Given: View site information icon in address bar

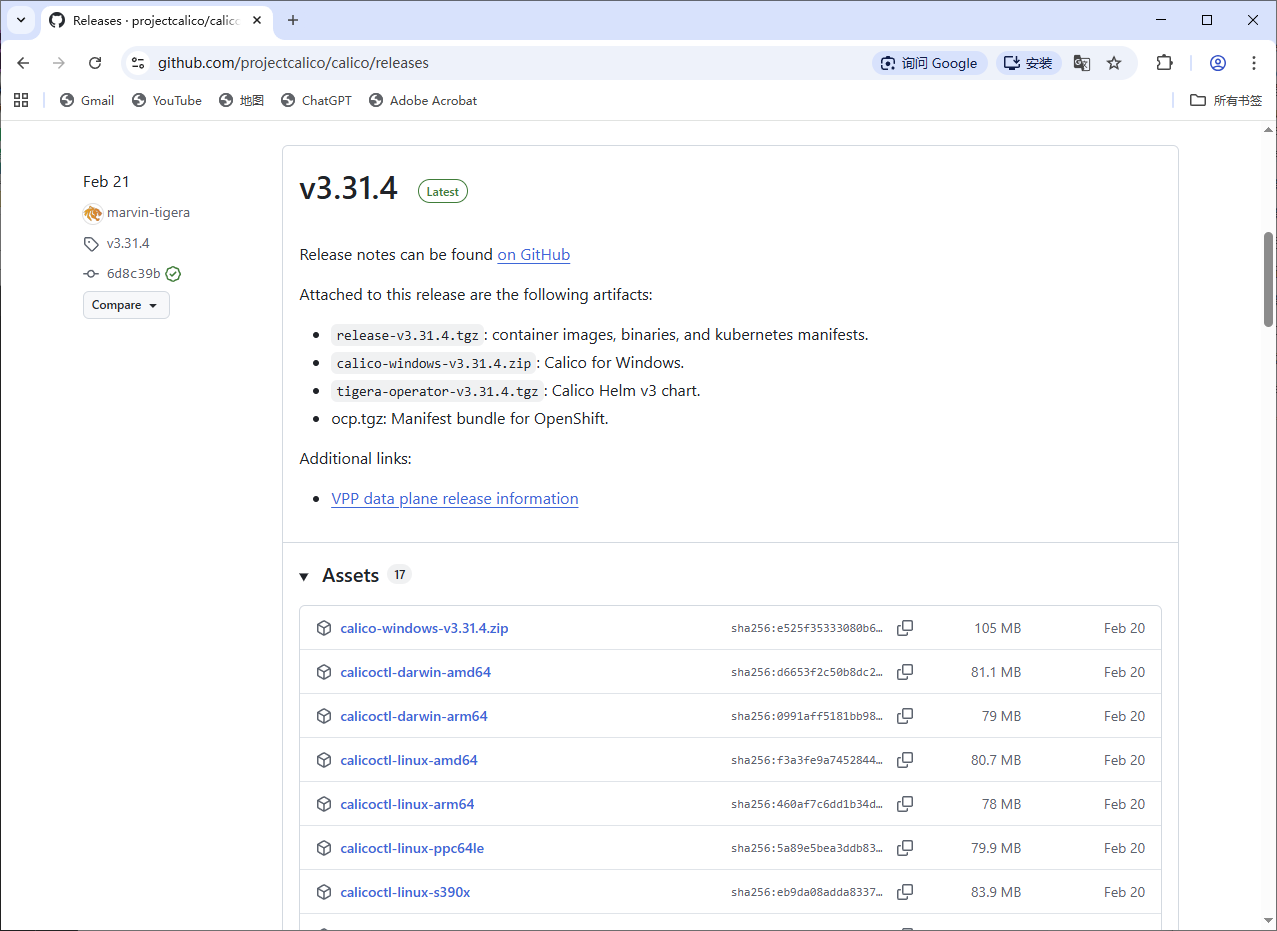Looking at the screenshot, I should (139, 63).
